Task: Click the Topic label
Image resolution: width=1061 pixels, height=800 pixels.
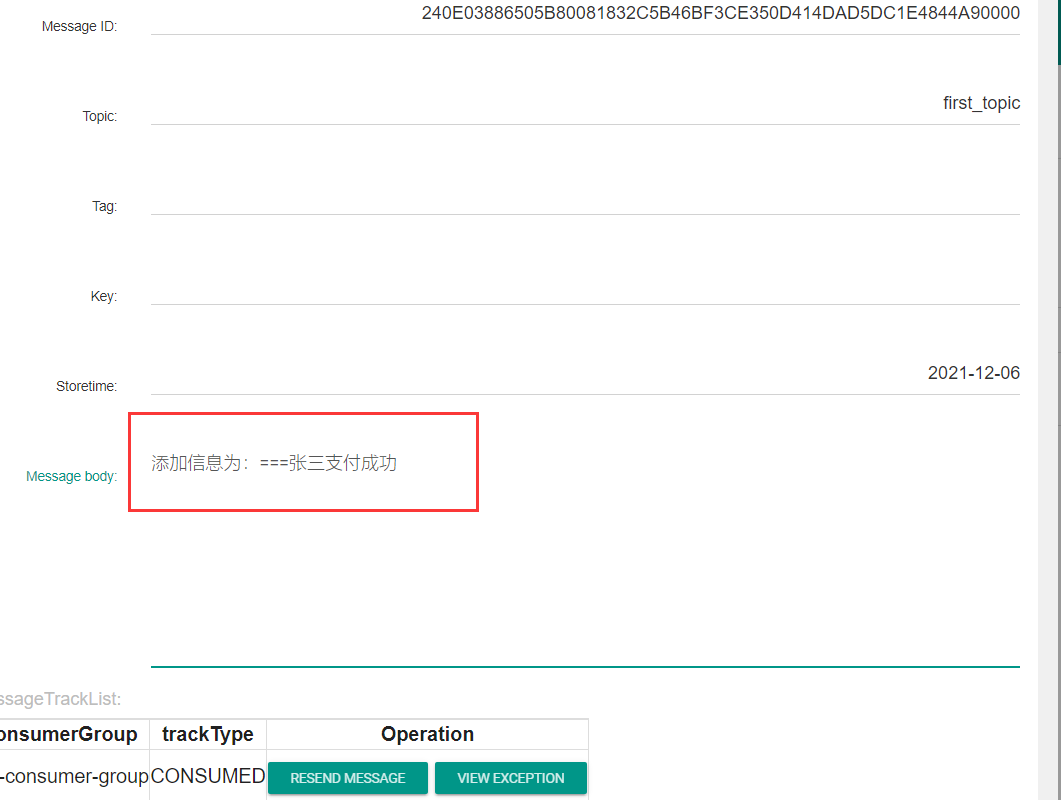Action: coord(99,116)
